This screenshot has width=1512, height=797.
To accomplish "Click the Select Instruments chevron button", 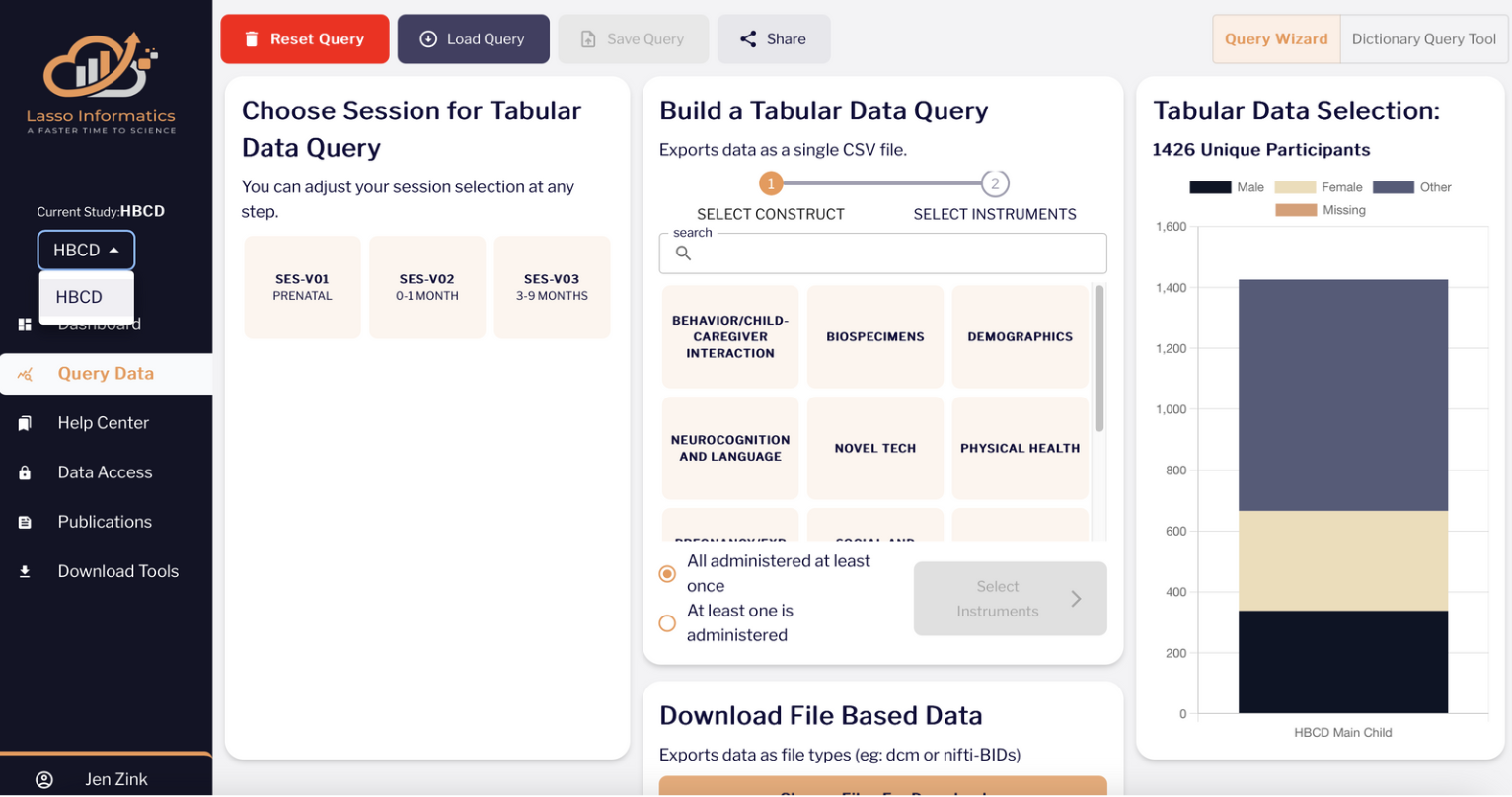I will (x=1010, y=599).
